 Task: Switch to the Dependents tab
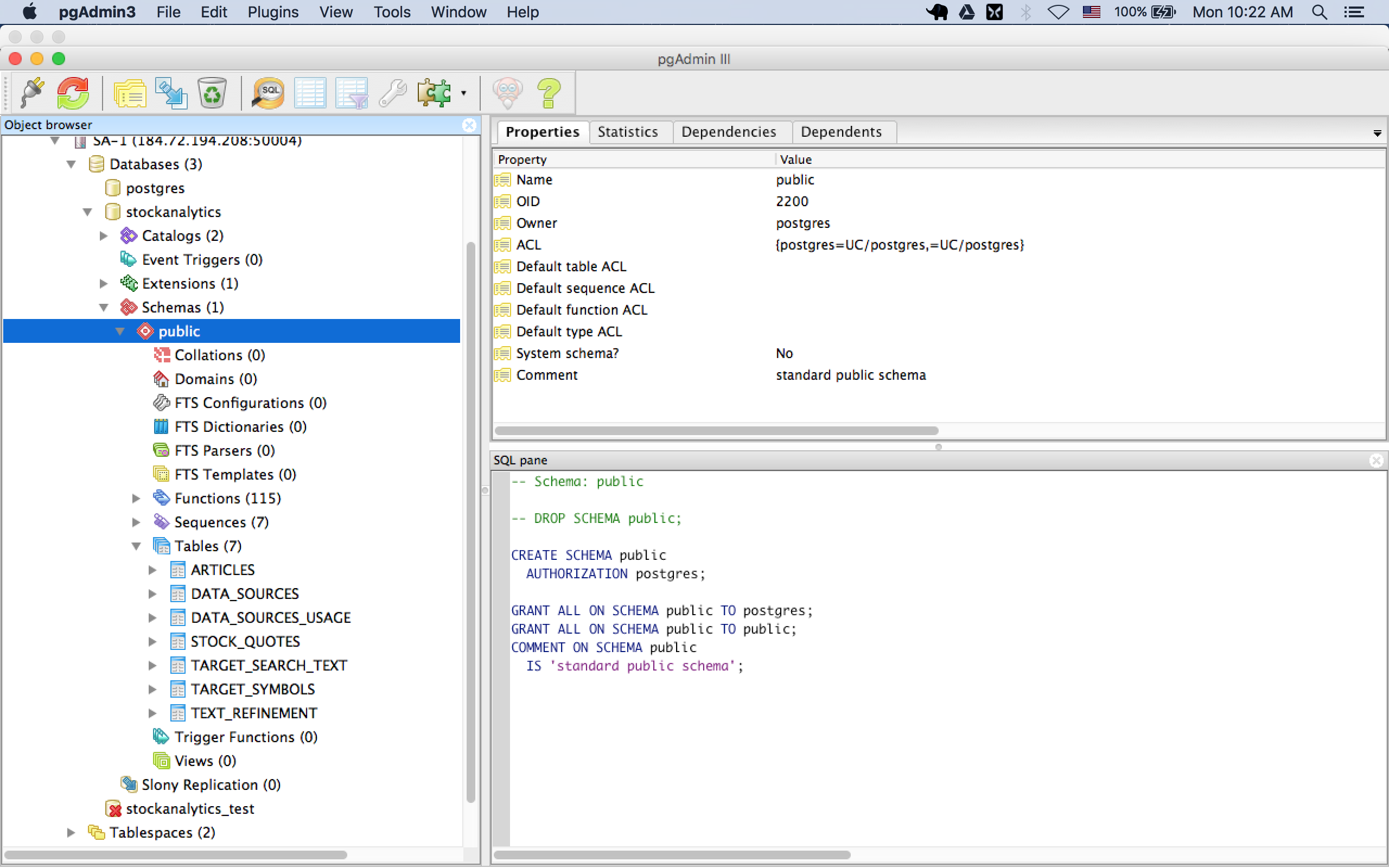pos(841,131)
